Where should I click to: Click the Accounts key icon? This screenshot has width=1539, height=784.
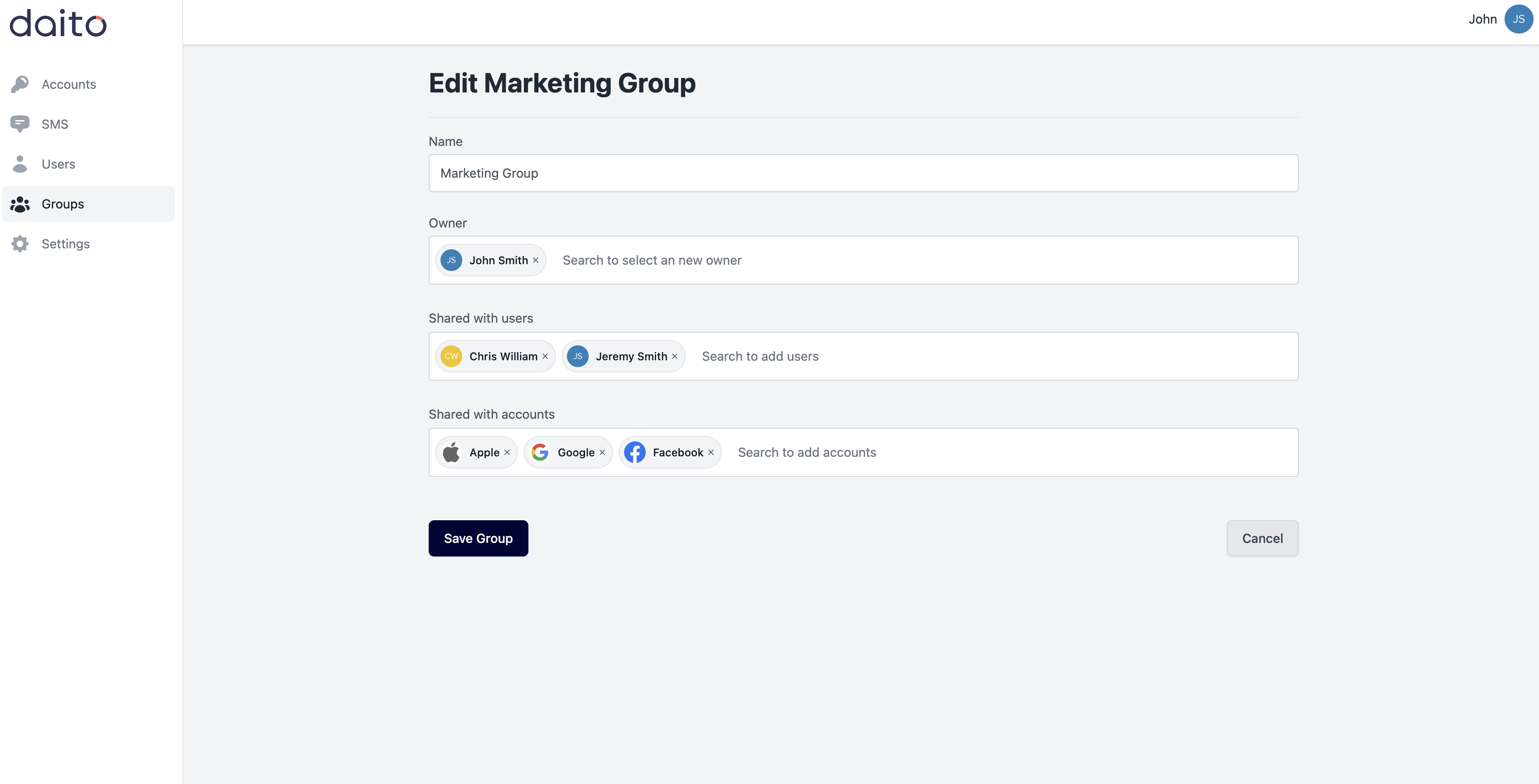pyautogui.click(x=20, y=84)
